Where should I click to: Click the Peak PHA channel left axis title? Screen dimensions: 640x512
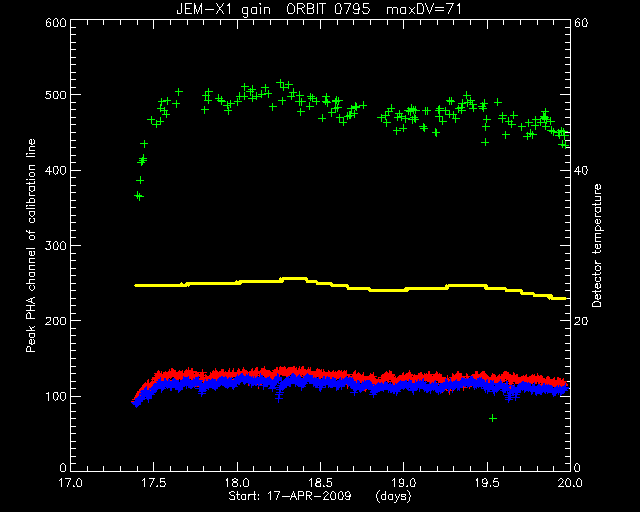point(31,245)
